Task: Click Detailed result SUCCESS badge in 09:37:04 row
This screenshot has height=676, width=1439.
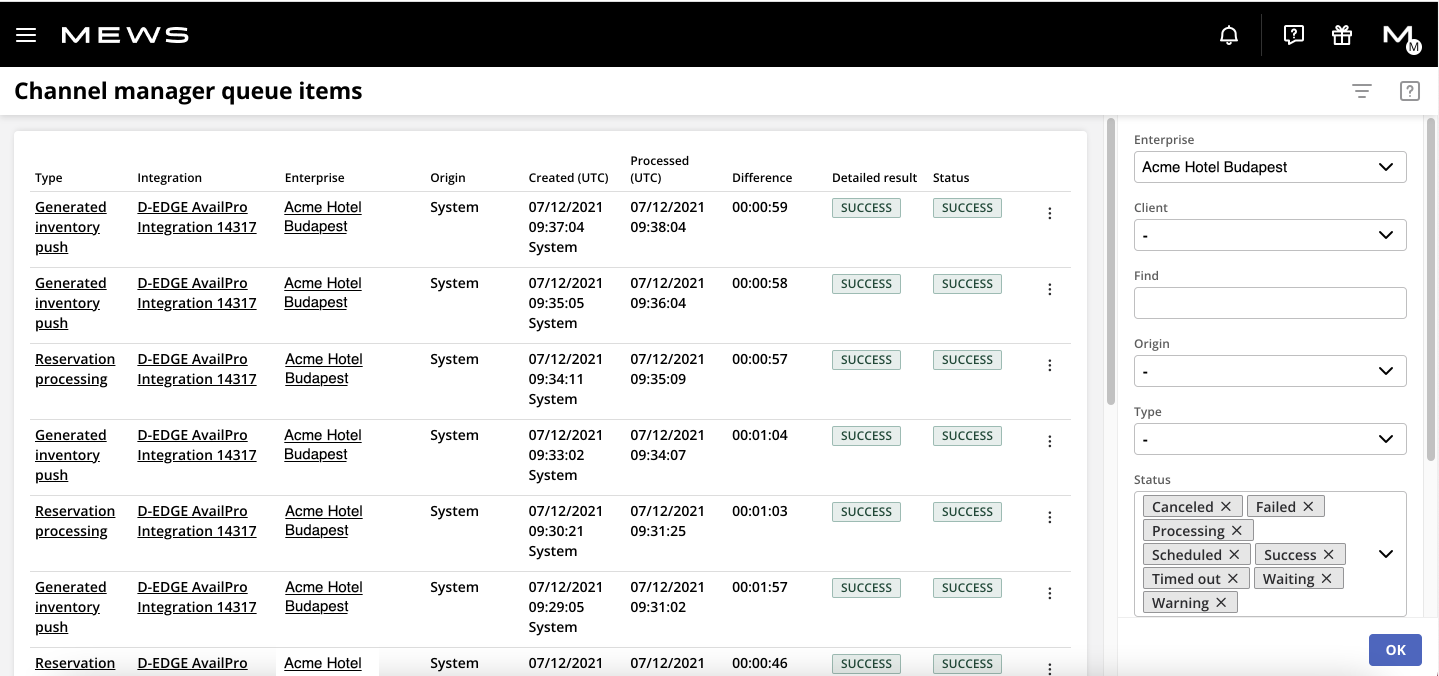Action: [866, 208]
